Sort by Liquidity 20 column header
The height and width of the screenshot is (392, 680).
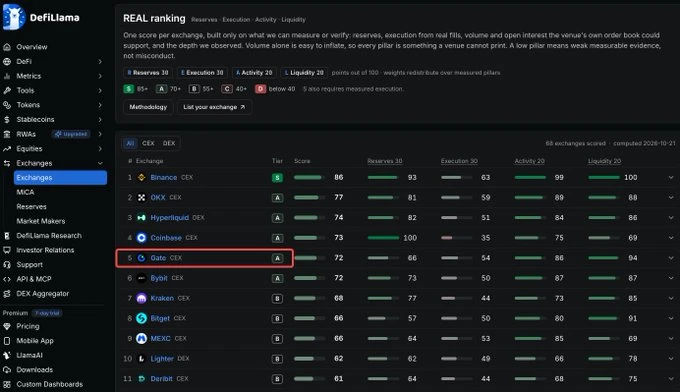[605, 161]
